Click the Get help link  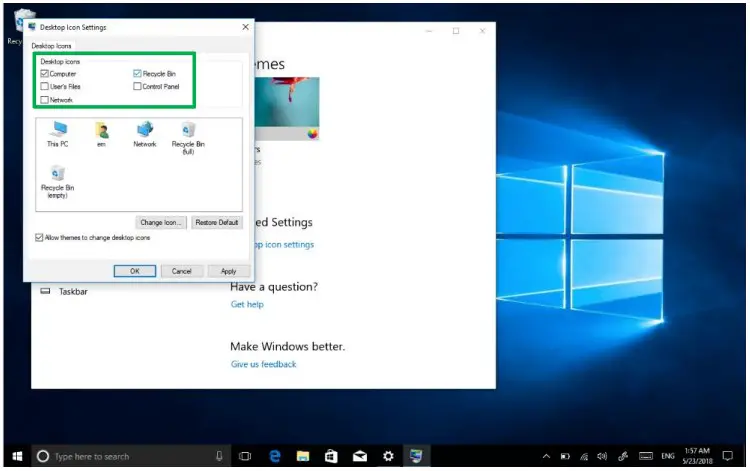(x=247, y=304)
